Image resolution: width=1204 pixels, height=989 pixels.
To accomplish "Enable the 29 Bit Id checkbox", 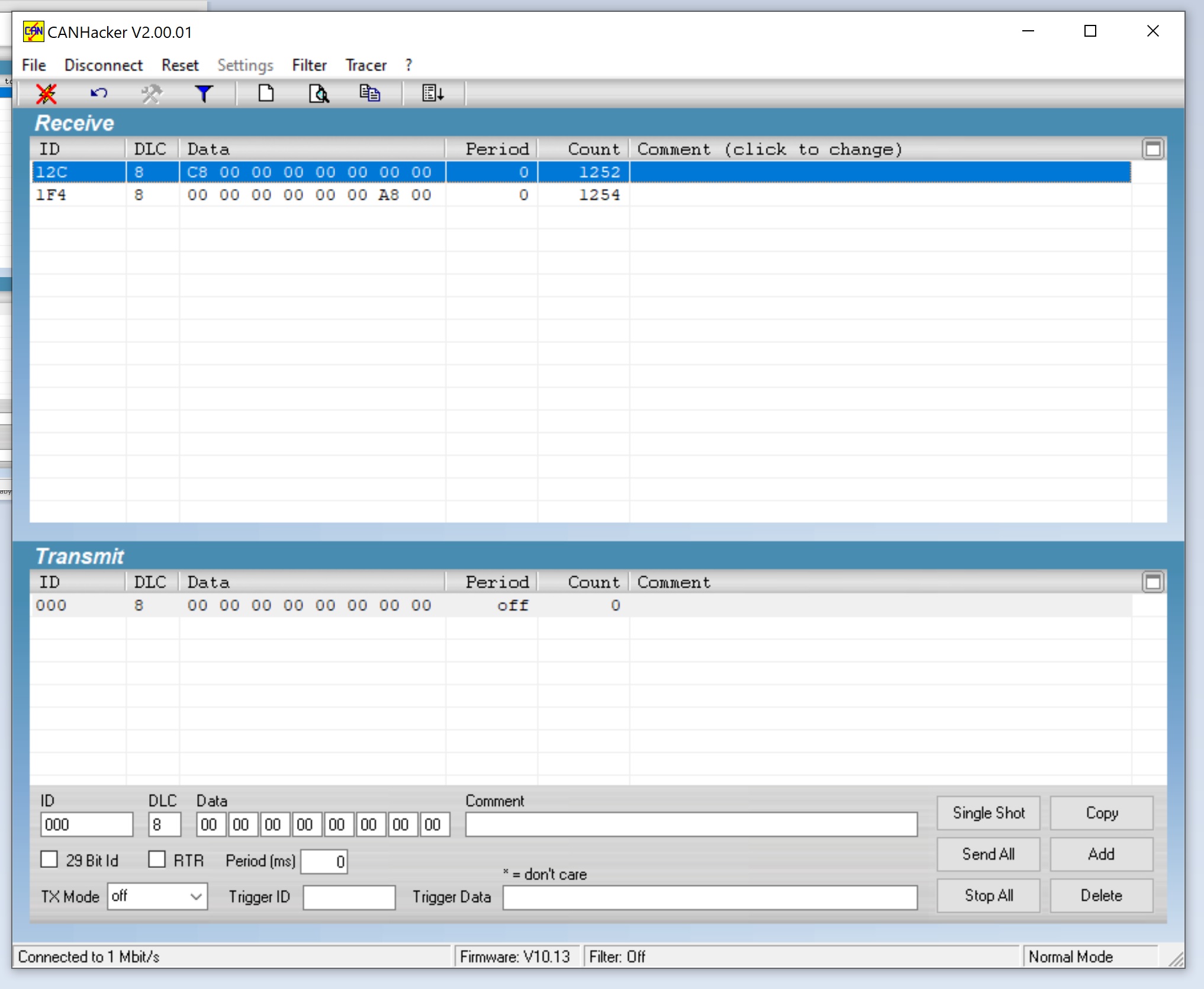I will 50,859.
